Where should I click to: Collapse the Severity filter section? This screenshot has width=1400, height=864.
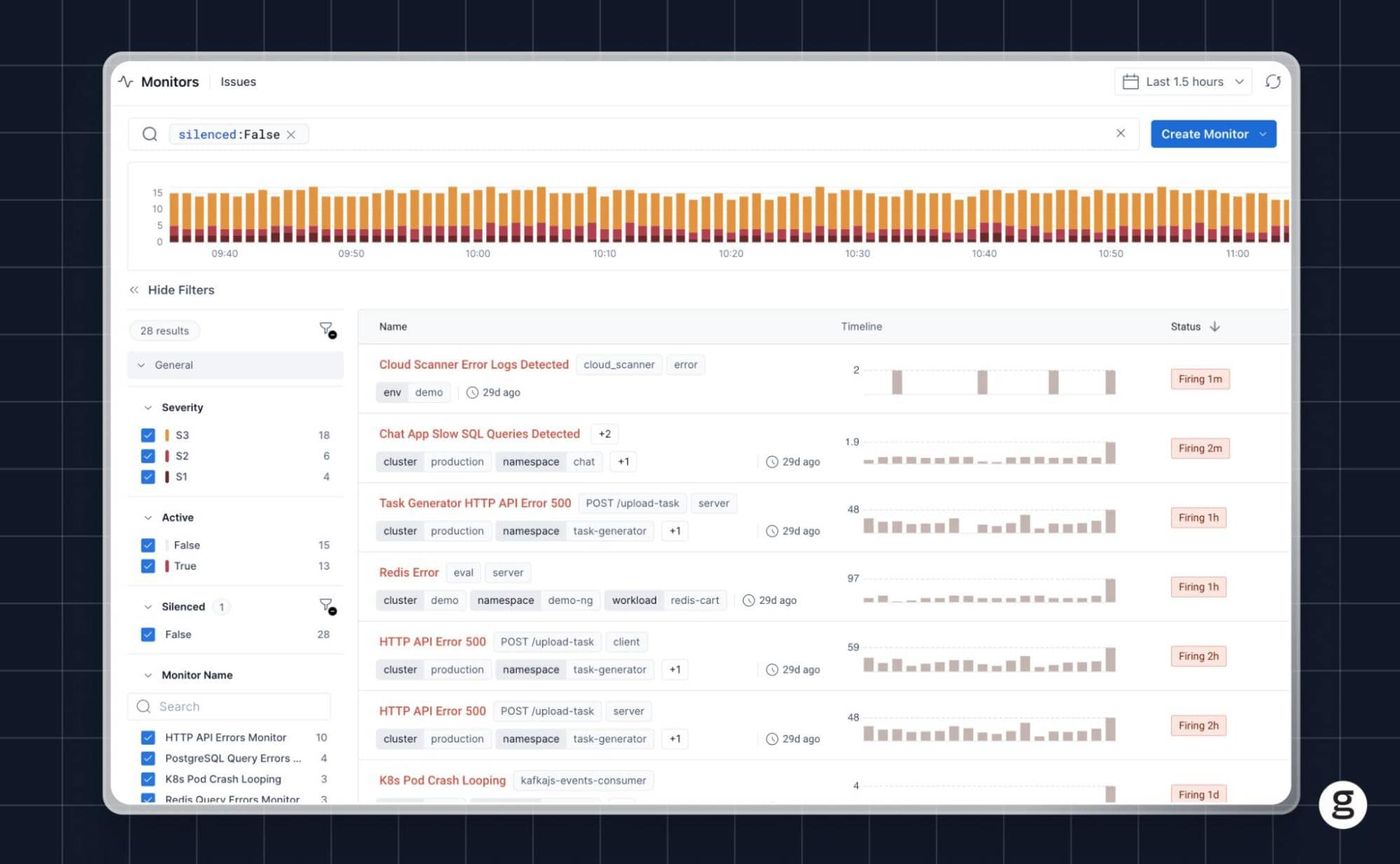148,407
